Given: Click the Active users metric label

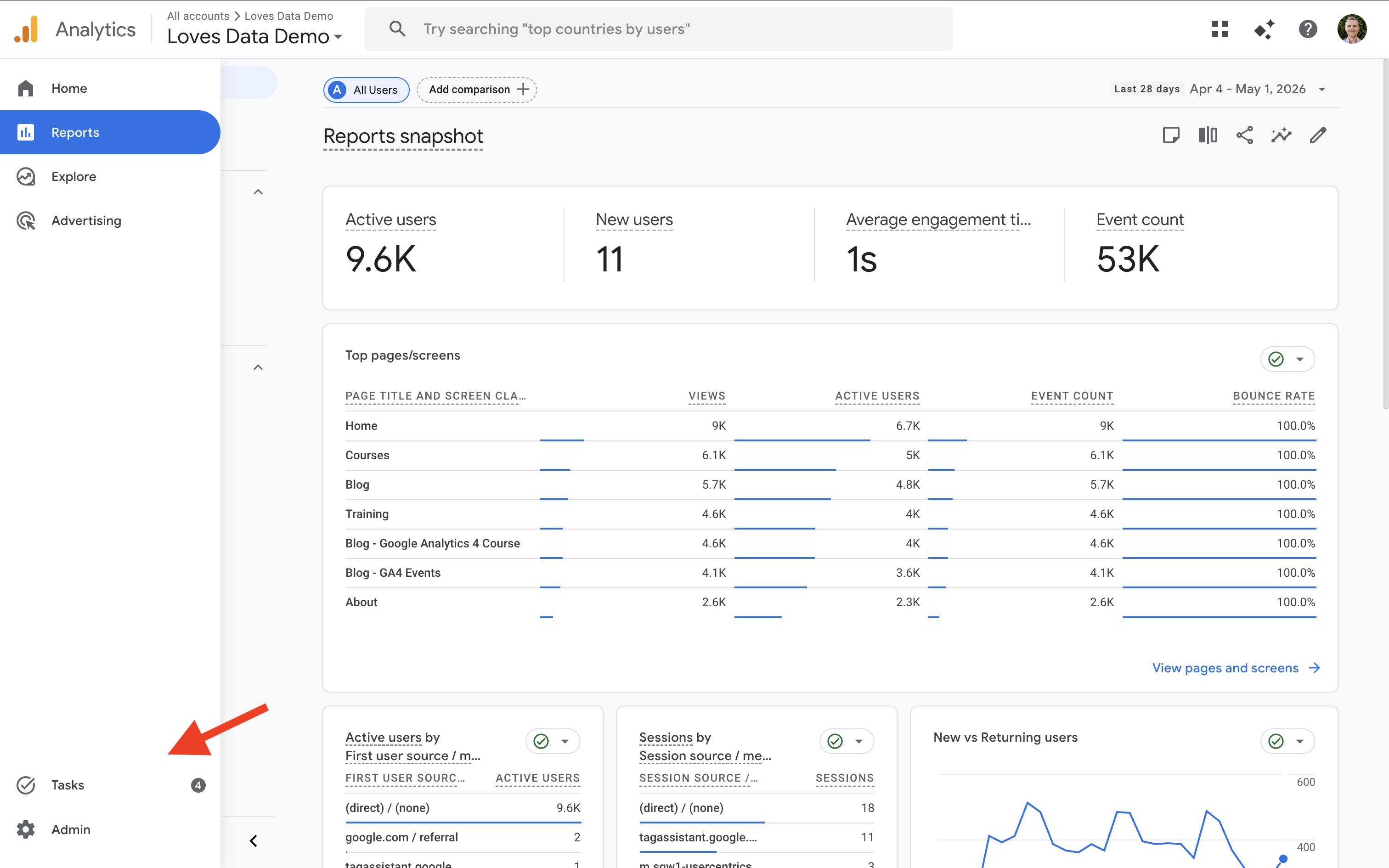Looking at the screenshot, I should pos(390,220).
